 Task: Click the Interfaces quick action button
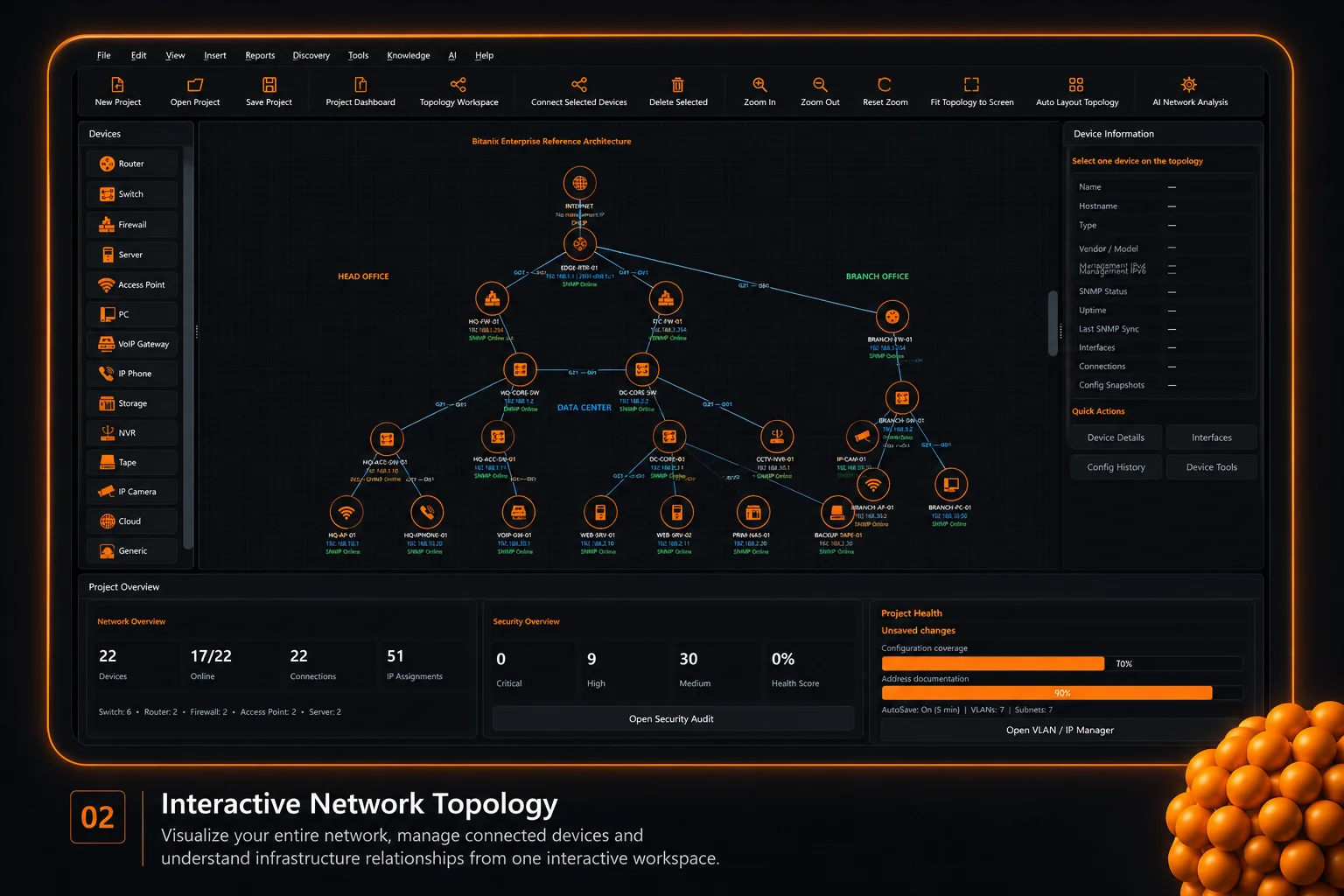(x=1212, y=437)
